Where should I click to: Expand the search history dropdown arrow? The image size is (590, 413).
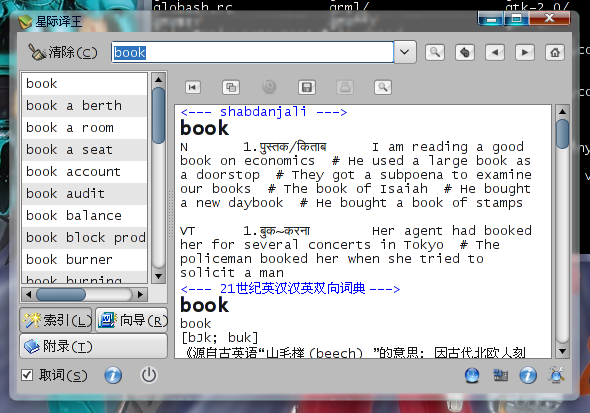[405, 52]
